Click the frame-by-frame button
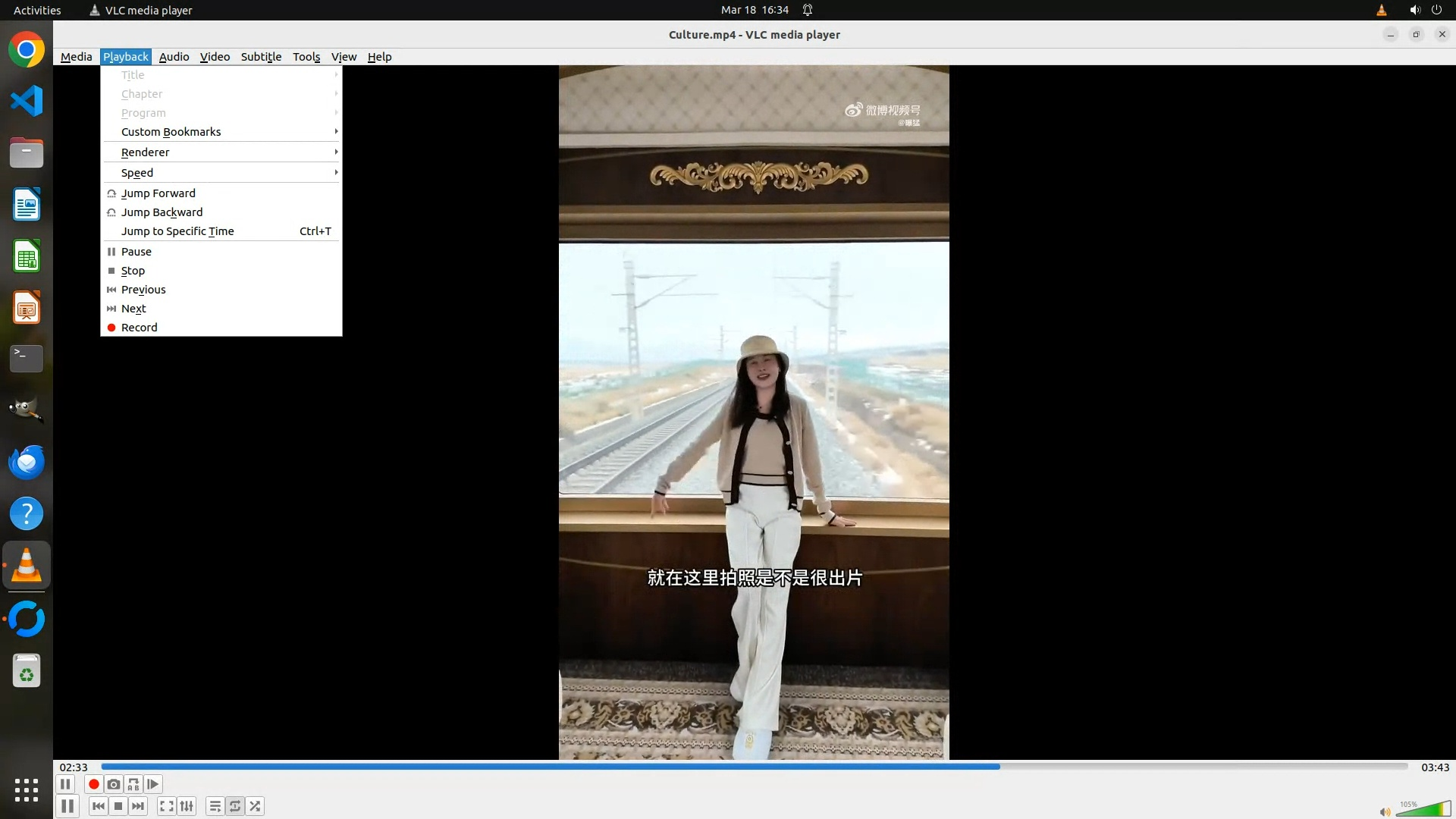 153,784
